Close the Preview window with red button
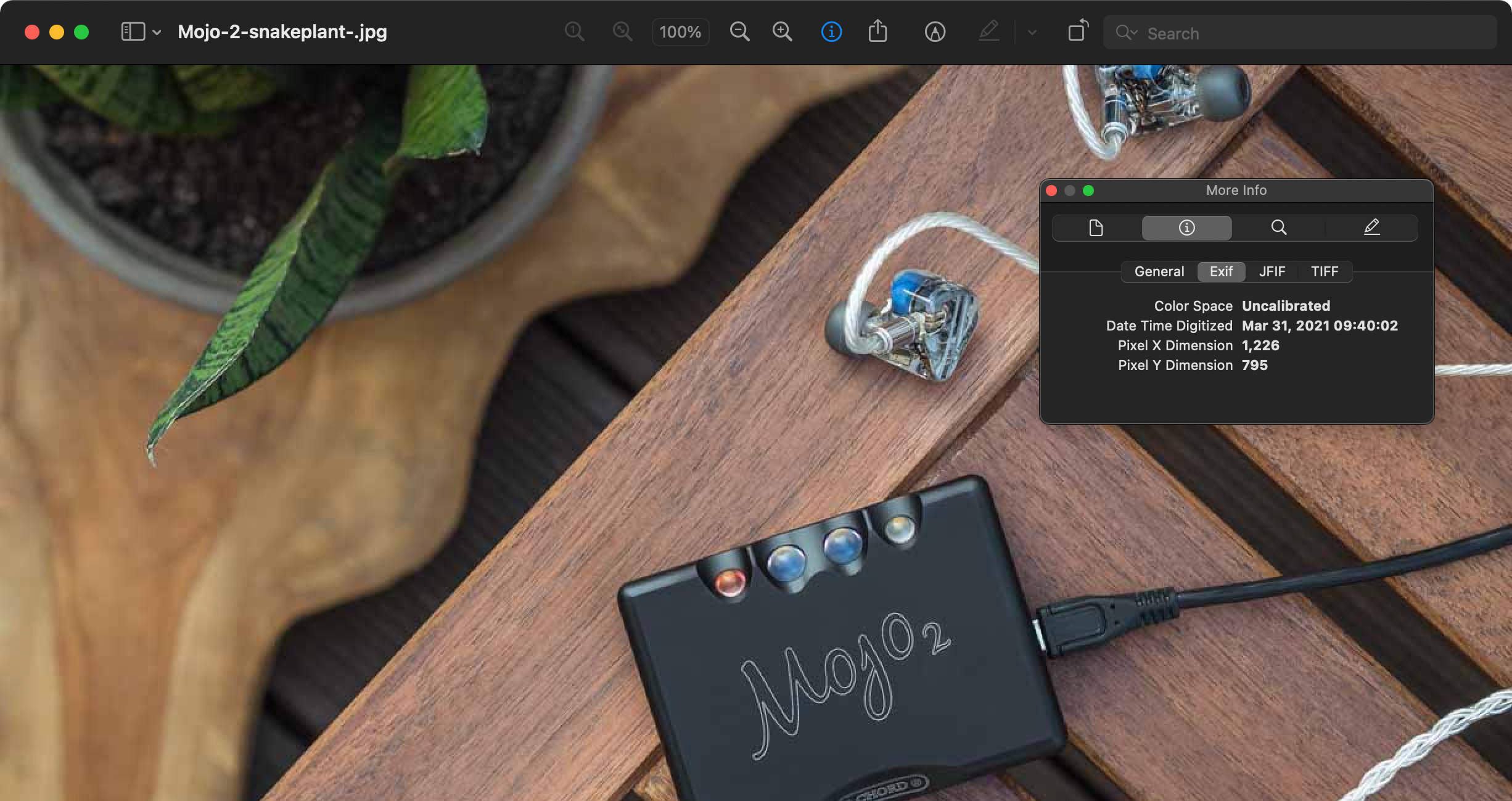Image resolution: width=1512 pixels, height=801 pixels. pyautogui.click(x=32, y=32)
